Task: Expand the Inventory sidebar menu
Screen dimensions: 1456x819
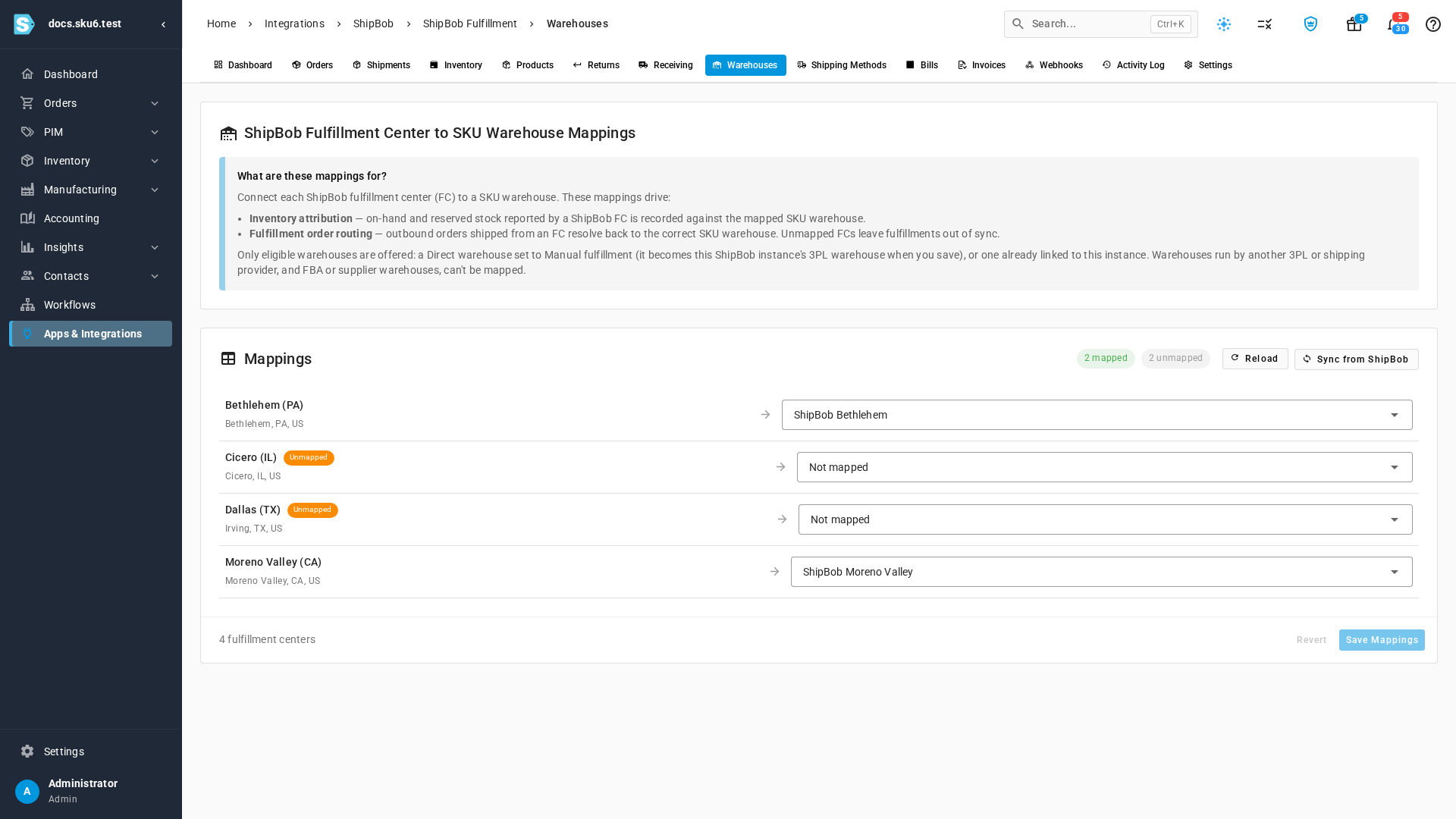Action: point(90,161)
